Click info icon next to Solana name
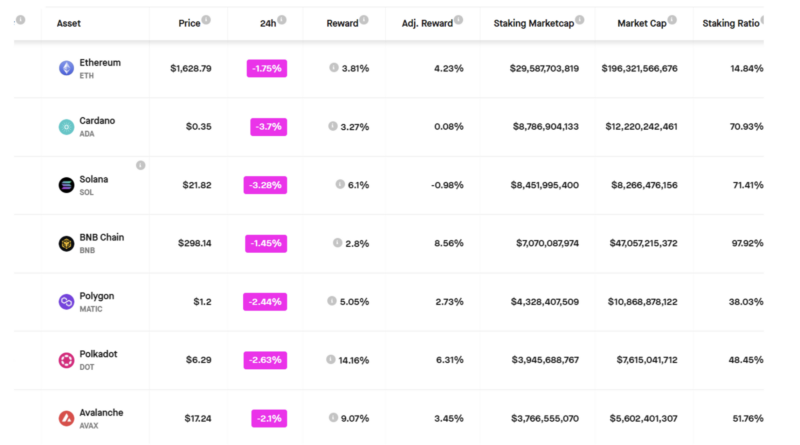The image size is (800, 445). pyautogui.click(x=140, y=165)
